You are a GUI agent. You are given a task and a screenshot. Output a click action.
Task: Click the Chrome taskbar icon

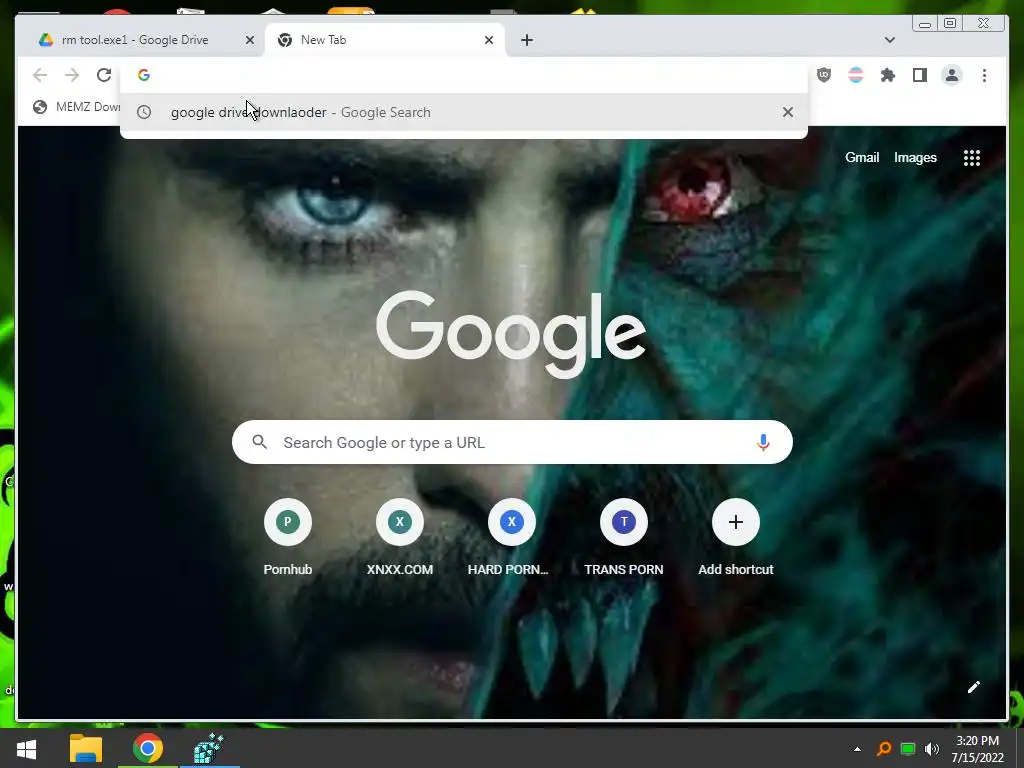click(148, 748)
